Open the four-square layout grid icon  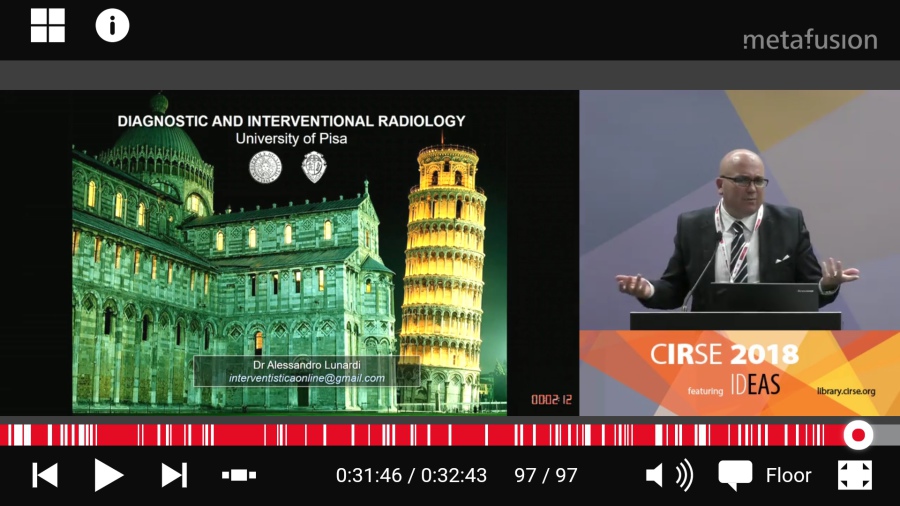47,25
